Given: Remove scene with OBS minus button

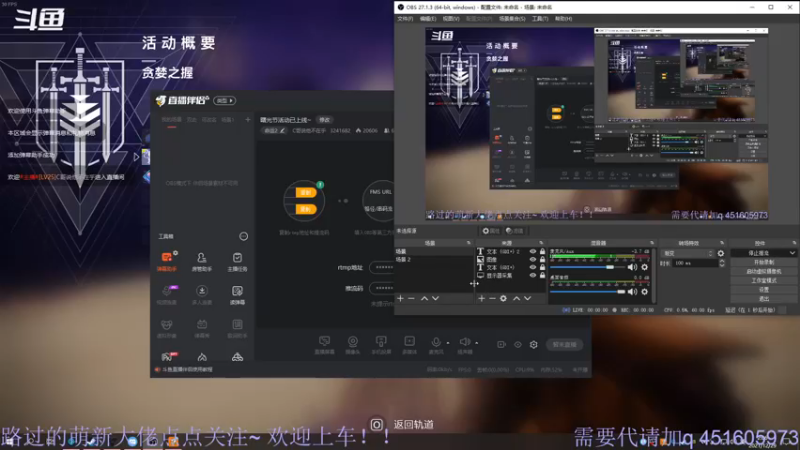Looking at the screenshot, I should coord(411,298).
